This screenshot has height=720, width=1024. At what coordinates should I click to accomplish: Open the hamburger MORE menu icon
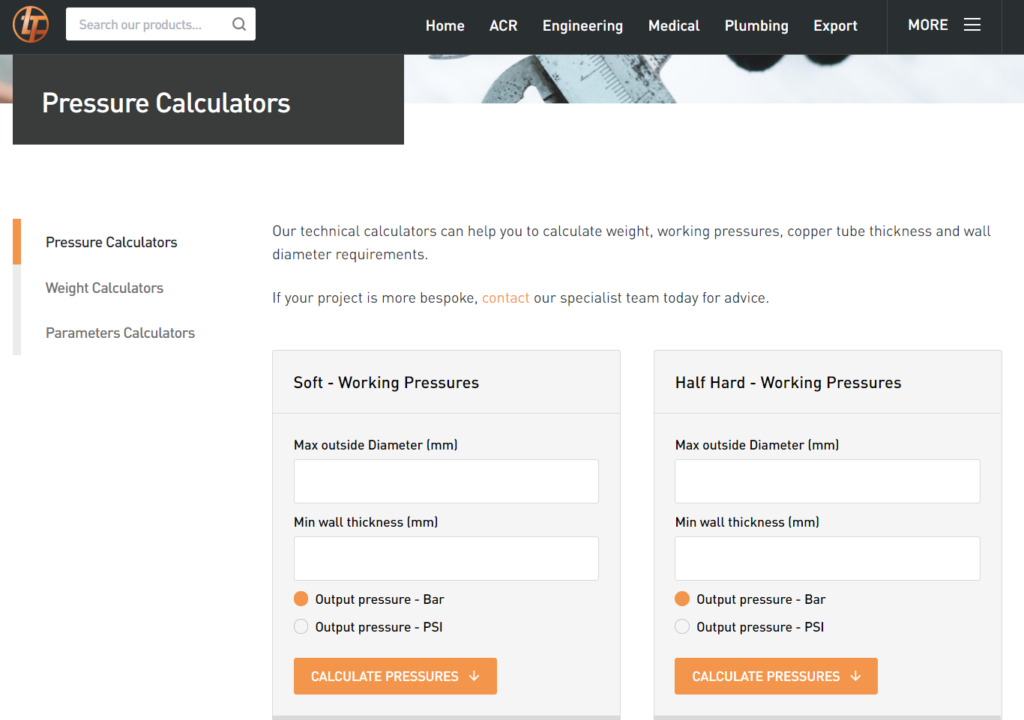click(972, 25)
